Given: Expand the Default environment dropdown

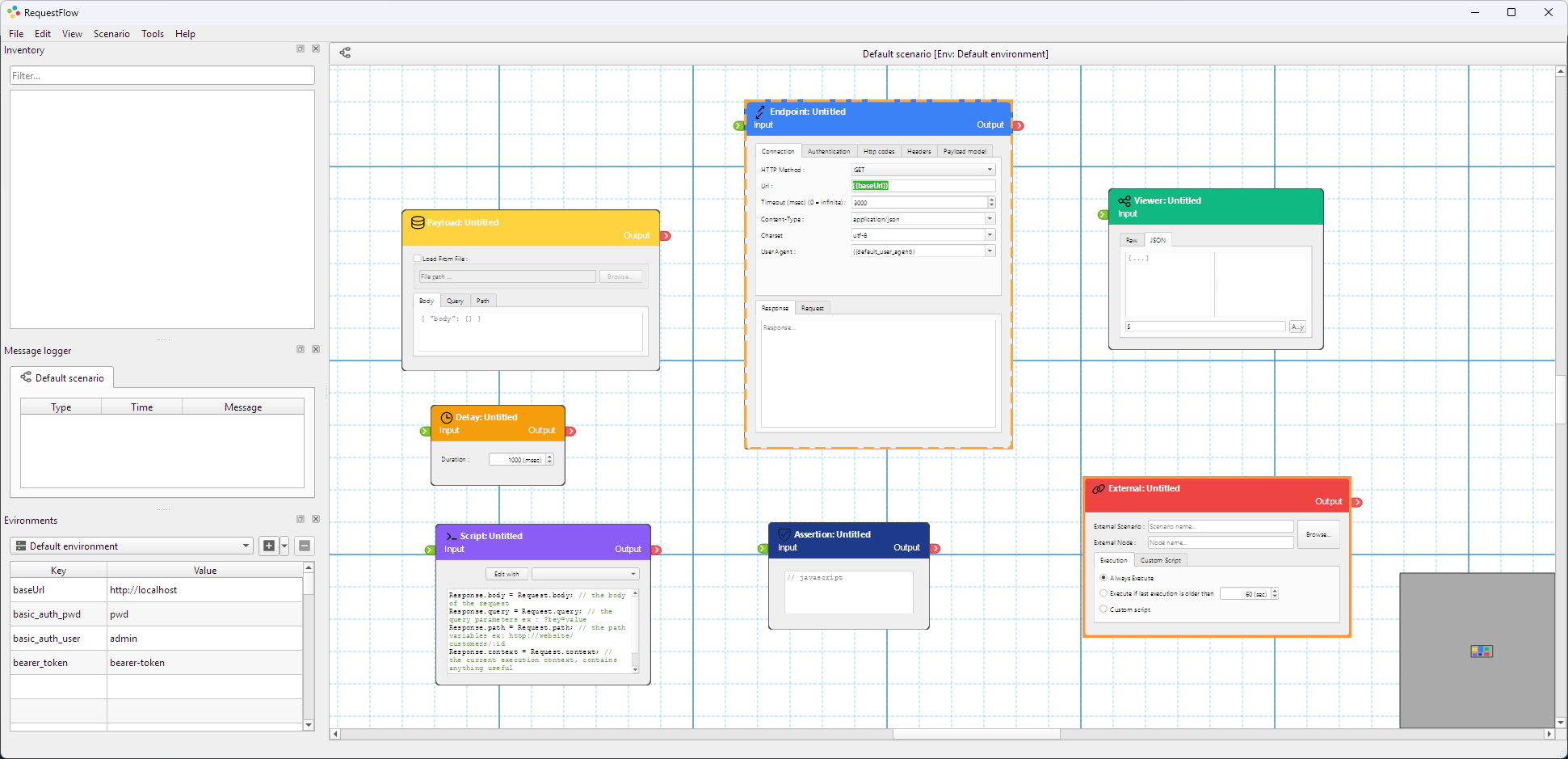Looking at the screenshot, I should 132,546.
